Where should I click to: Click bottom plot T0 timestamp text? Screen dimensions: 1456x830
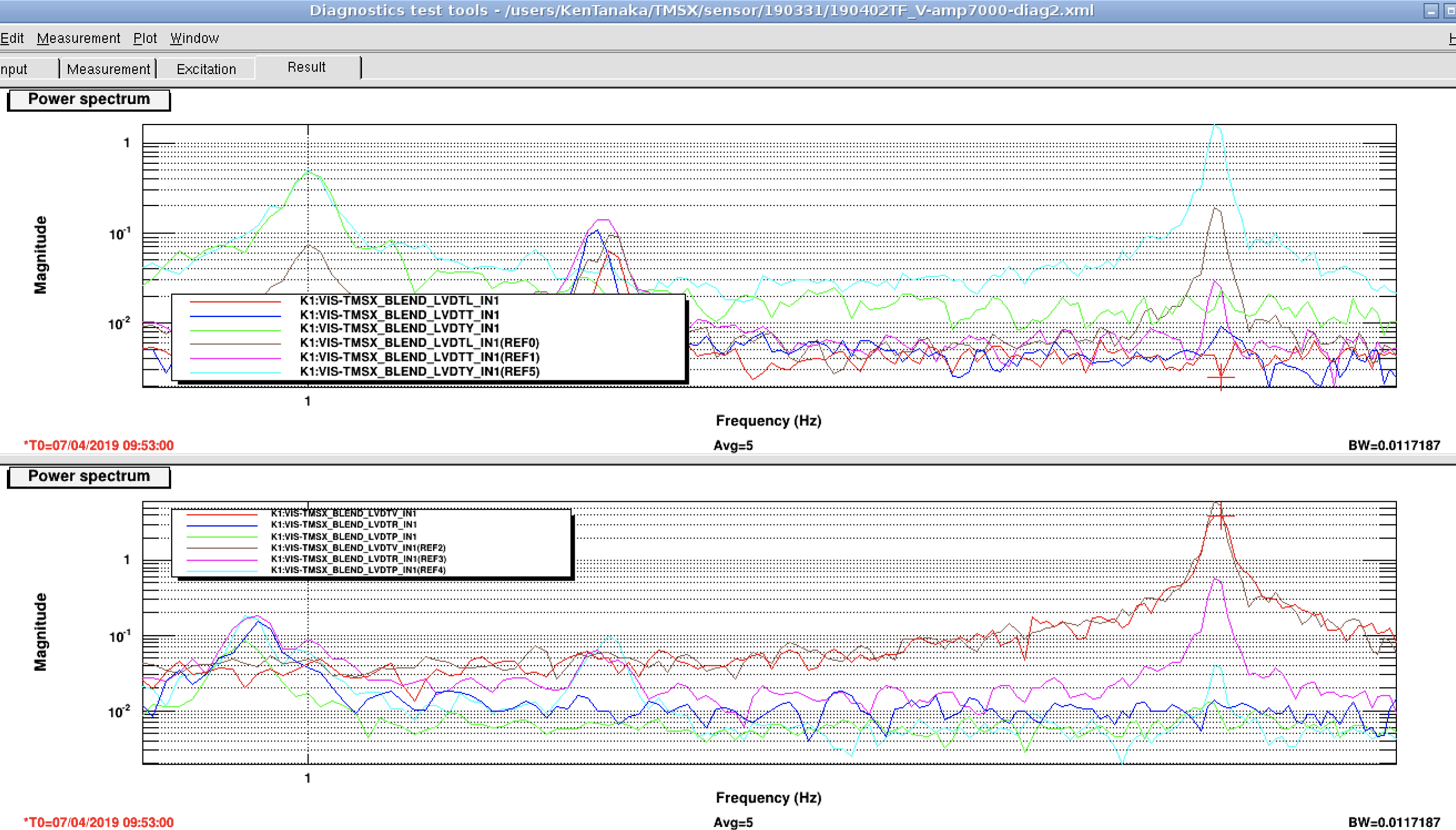coord(99,823)
